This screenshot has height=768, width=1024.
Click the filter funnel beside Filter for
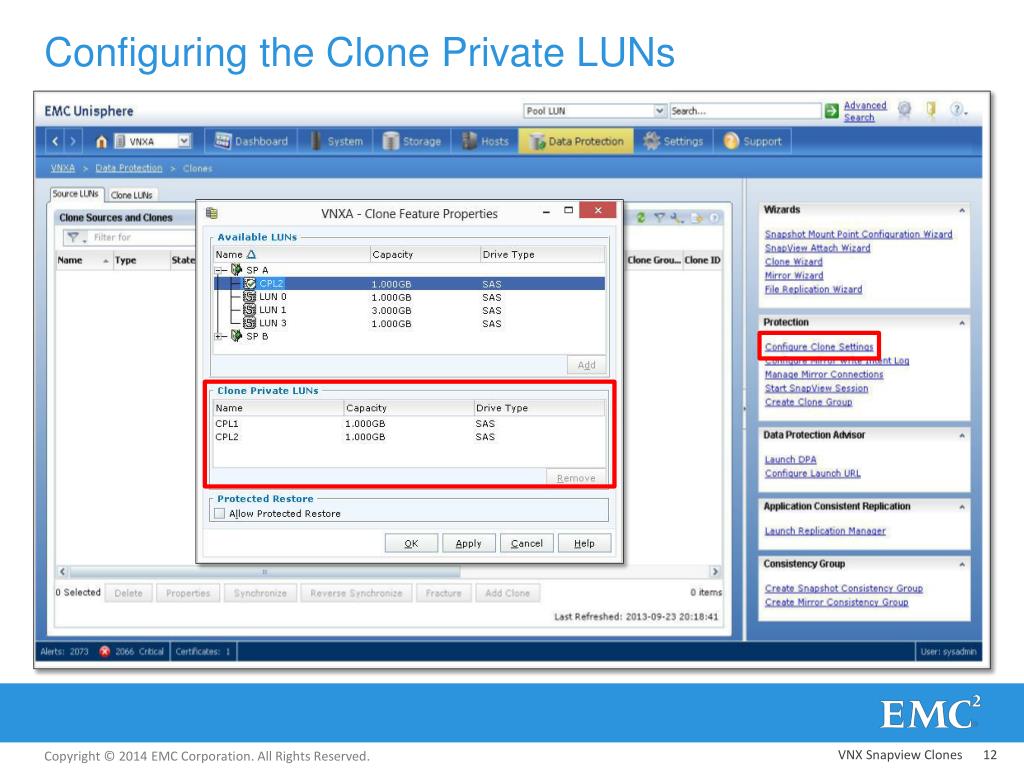click(x=74, y=237)
